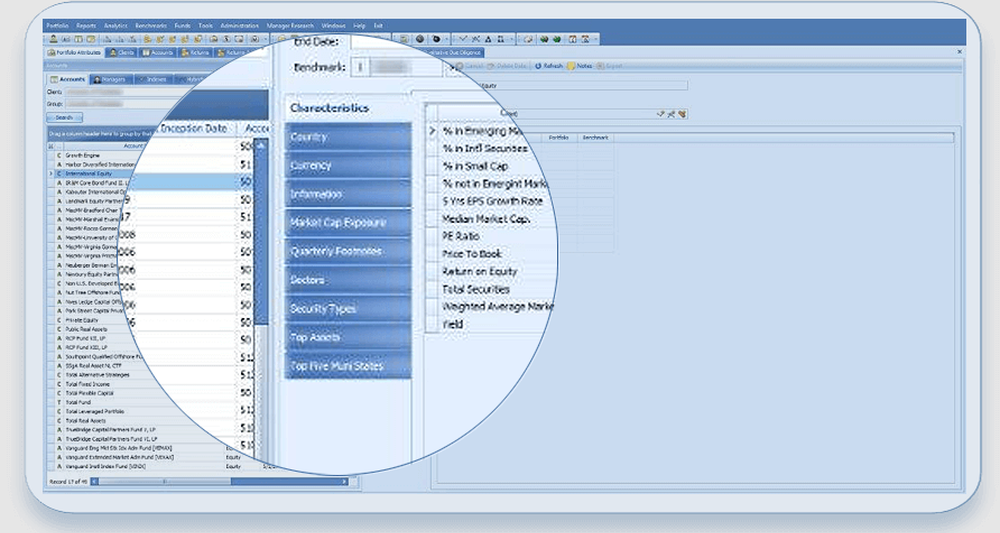Click the Delete Data button
The width and height of the screenshot is (1000, 533).
(x=507, y=66)
